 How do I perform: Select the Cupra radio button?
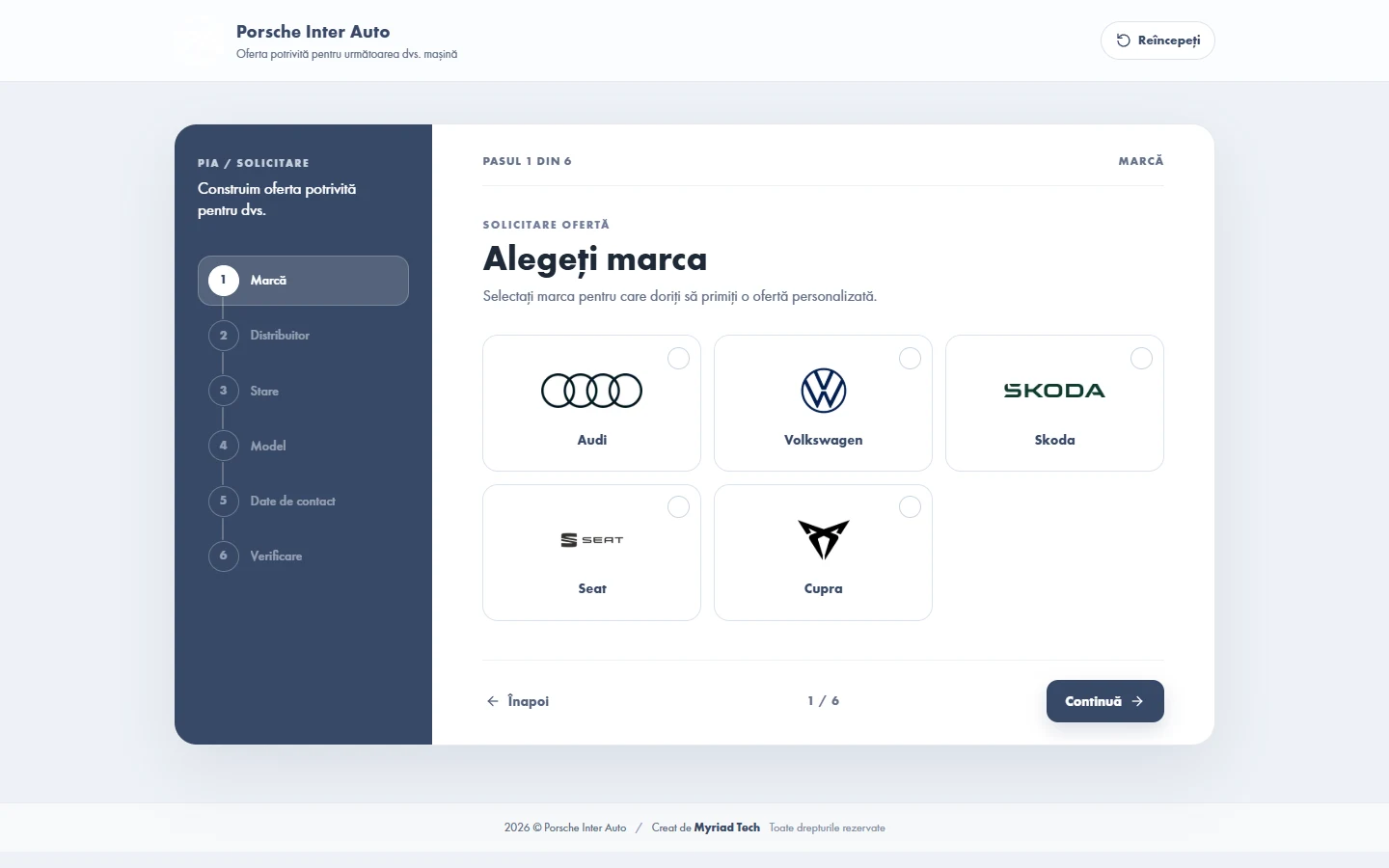(x=910, y=507)
